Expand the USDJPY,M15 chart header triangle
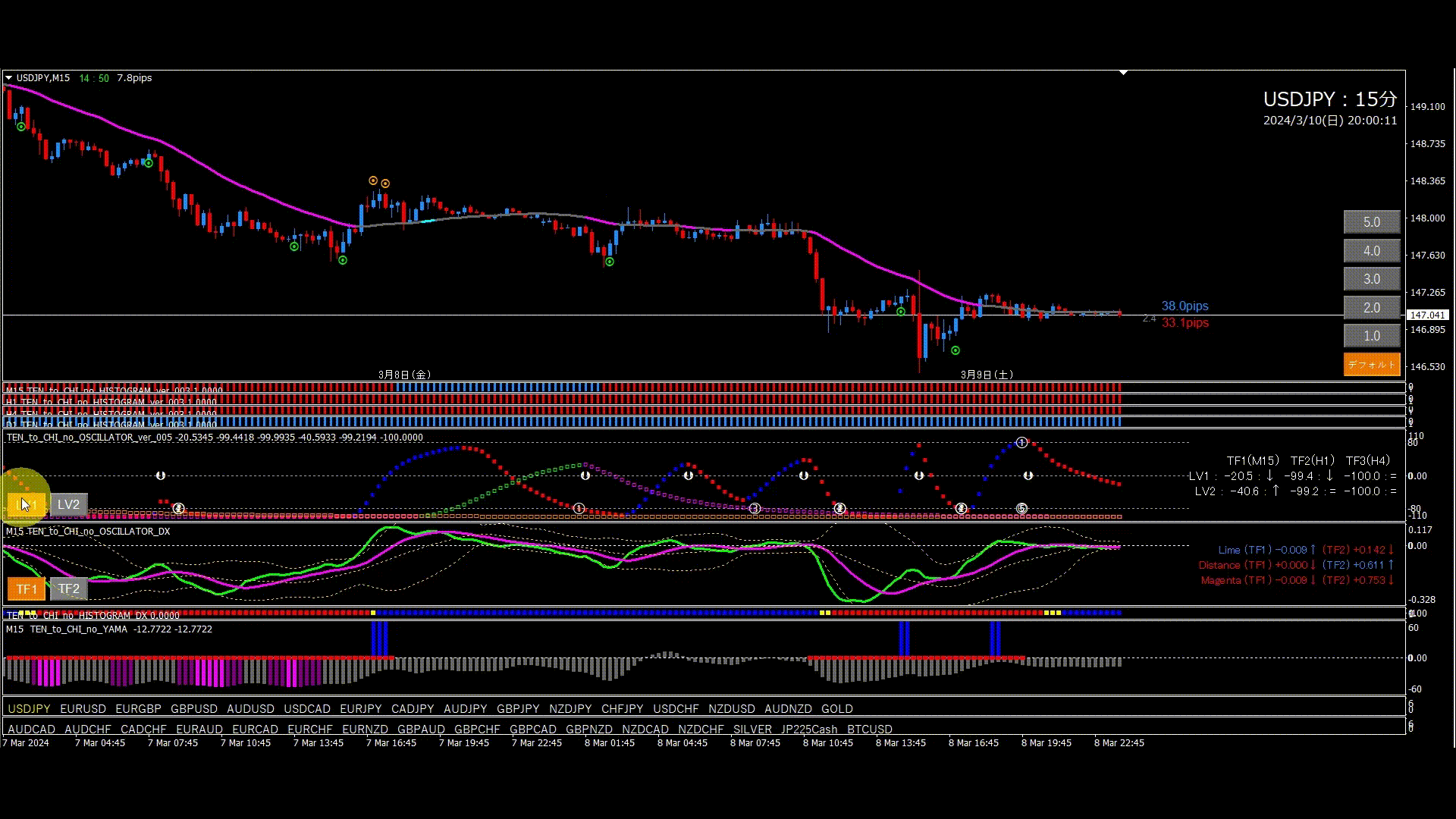The width and height of the screenshot is (1456, 819). pyautogui.click(x=8, y=78)
